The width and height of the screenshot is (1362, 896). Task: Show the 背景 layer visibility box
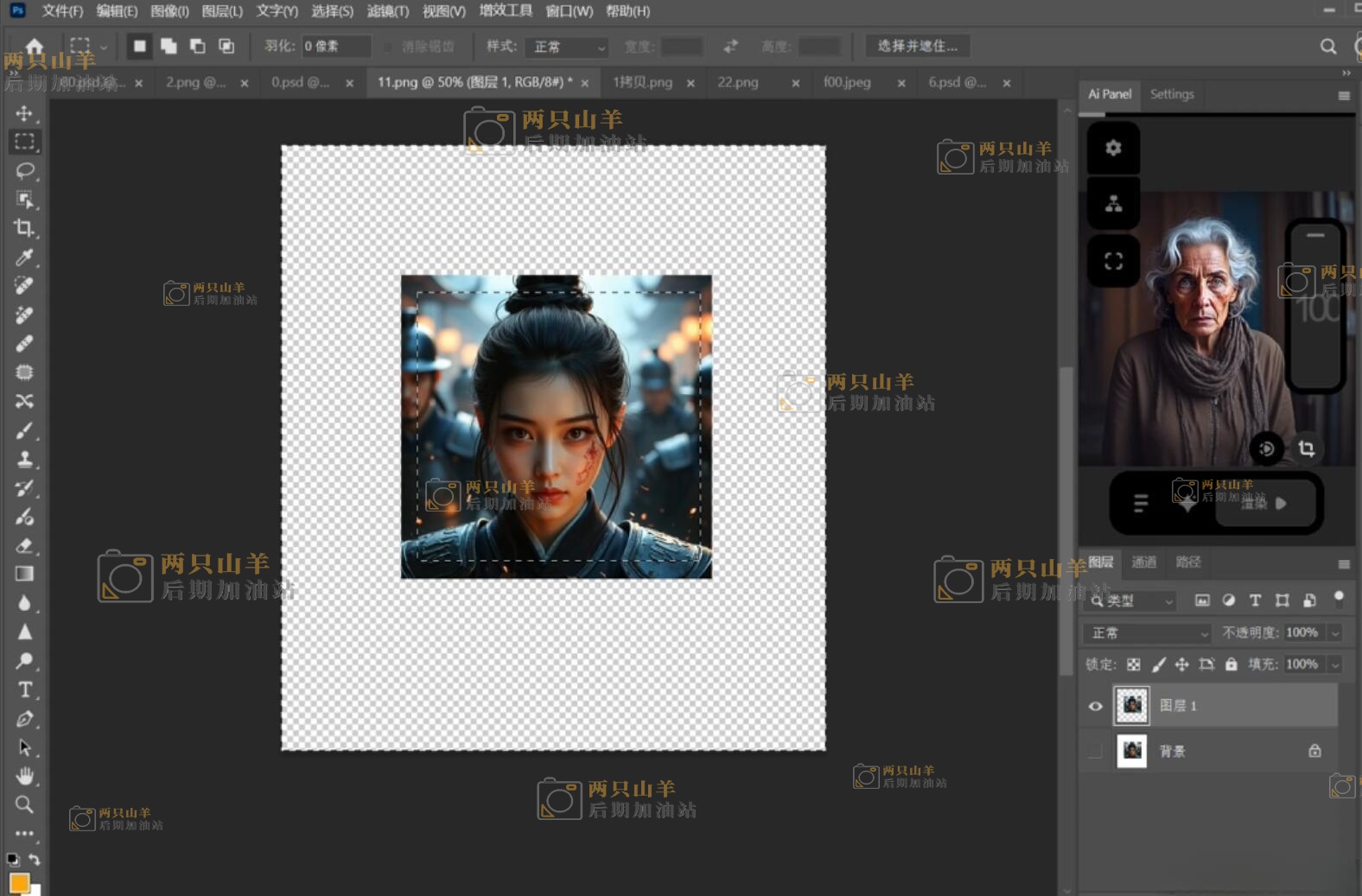coord(1095,751)
